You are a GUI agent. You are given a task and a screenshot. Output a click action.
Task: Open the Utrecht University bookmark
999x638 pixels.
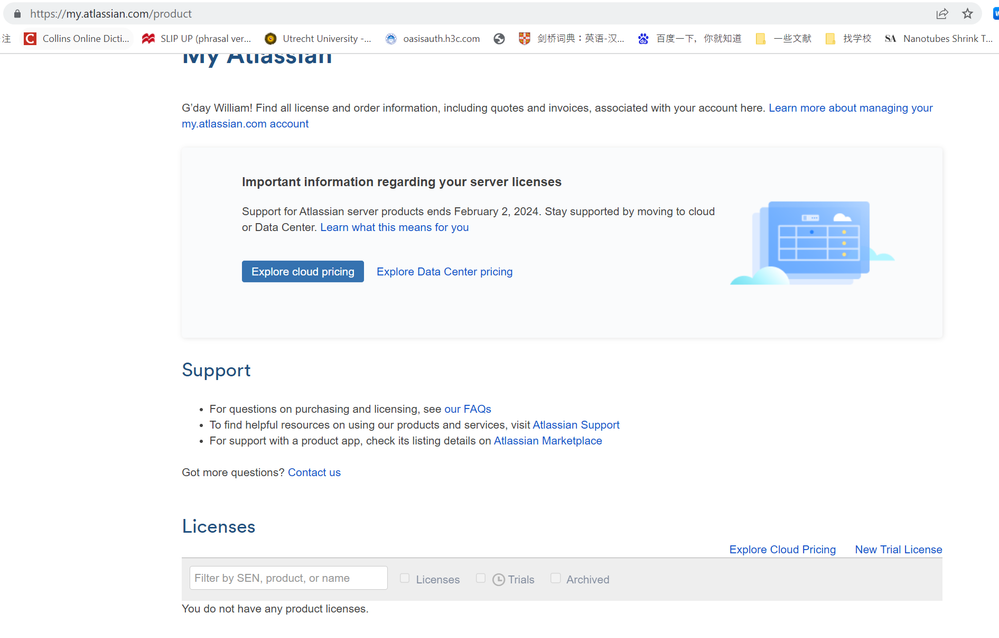tap(317, 38)
